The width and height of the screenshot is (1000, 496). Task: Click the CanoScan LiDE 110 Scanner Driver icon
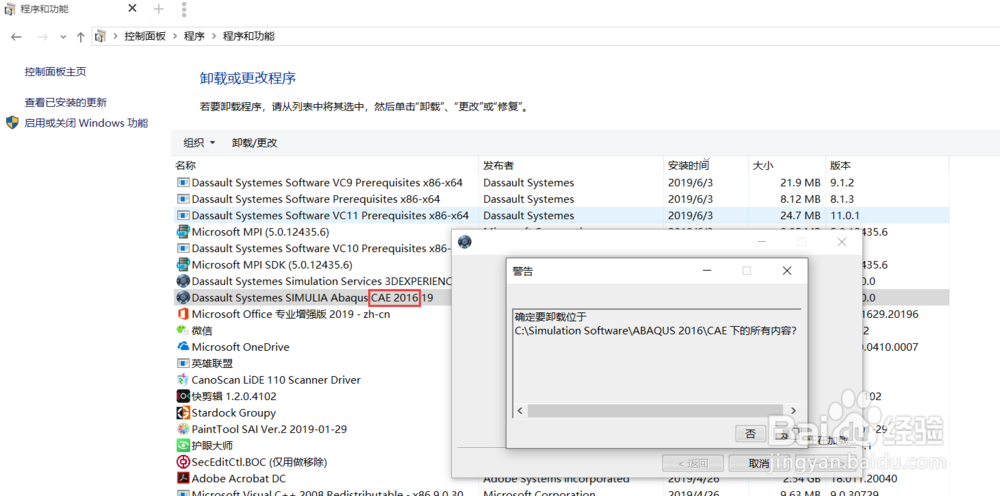tap(183, 379)
